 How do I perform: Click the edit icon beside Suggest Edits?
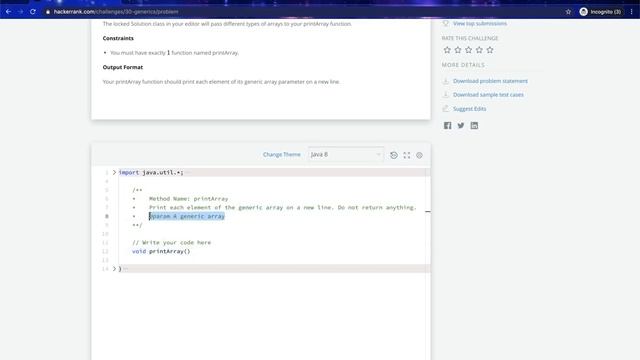446,109
